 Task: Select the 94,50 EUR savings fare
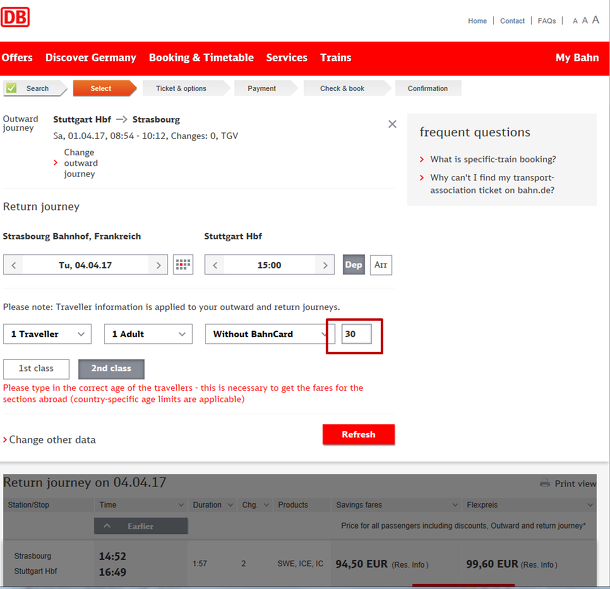pyautogui.click(x=361, y=564)
